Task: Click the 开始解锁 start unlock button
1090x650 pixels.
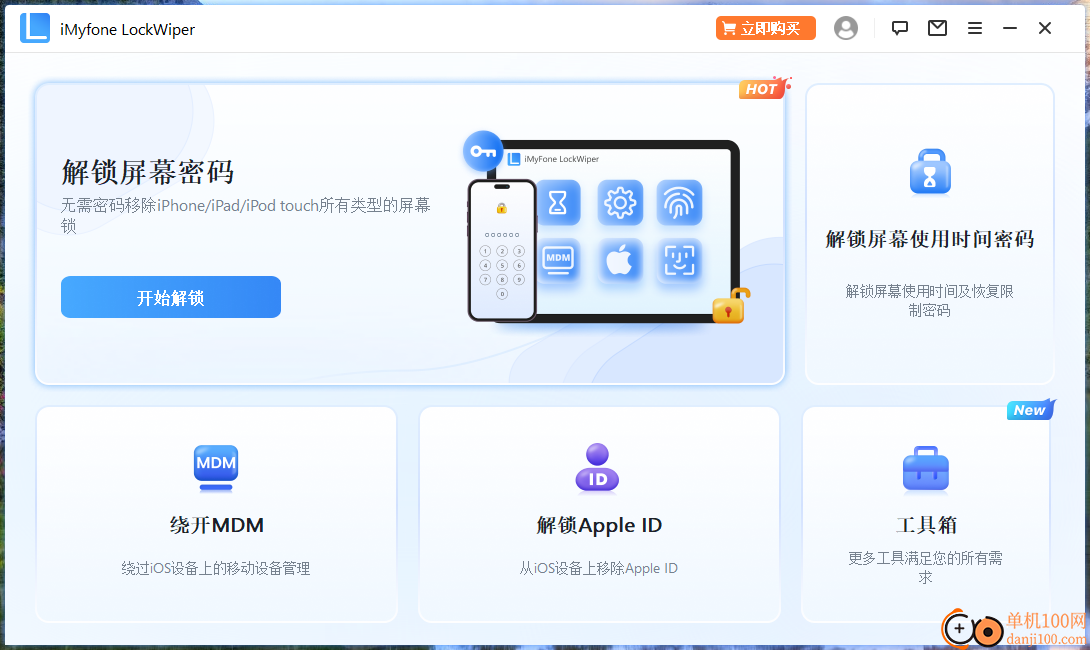Action: coord(171,297)
